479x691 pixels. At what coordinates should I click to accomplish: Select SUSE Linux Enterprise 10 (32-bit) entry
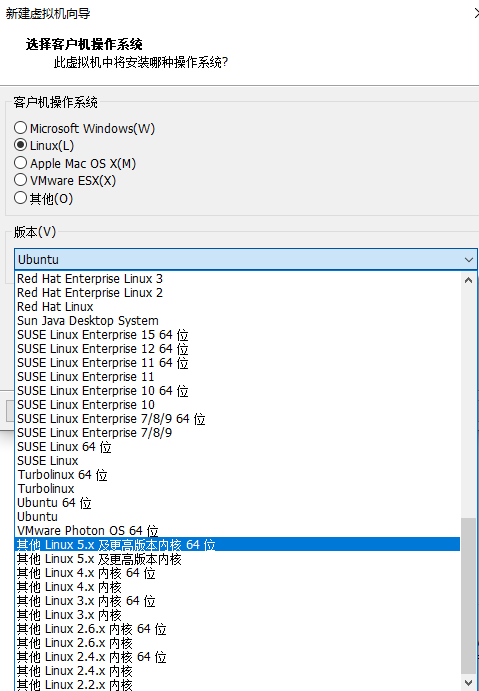(237, 405)
